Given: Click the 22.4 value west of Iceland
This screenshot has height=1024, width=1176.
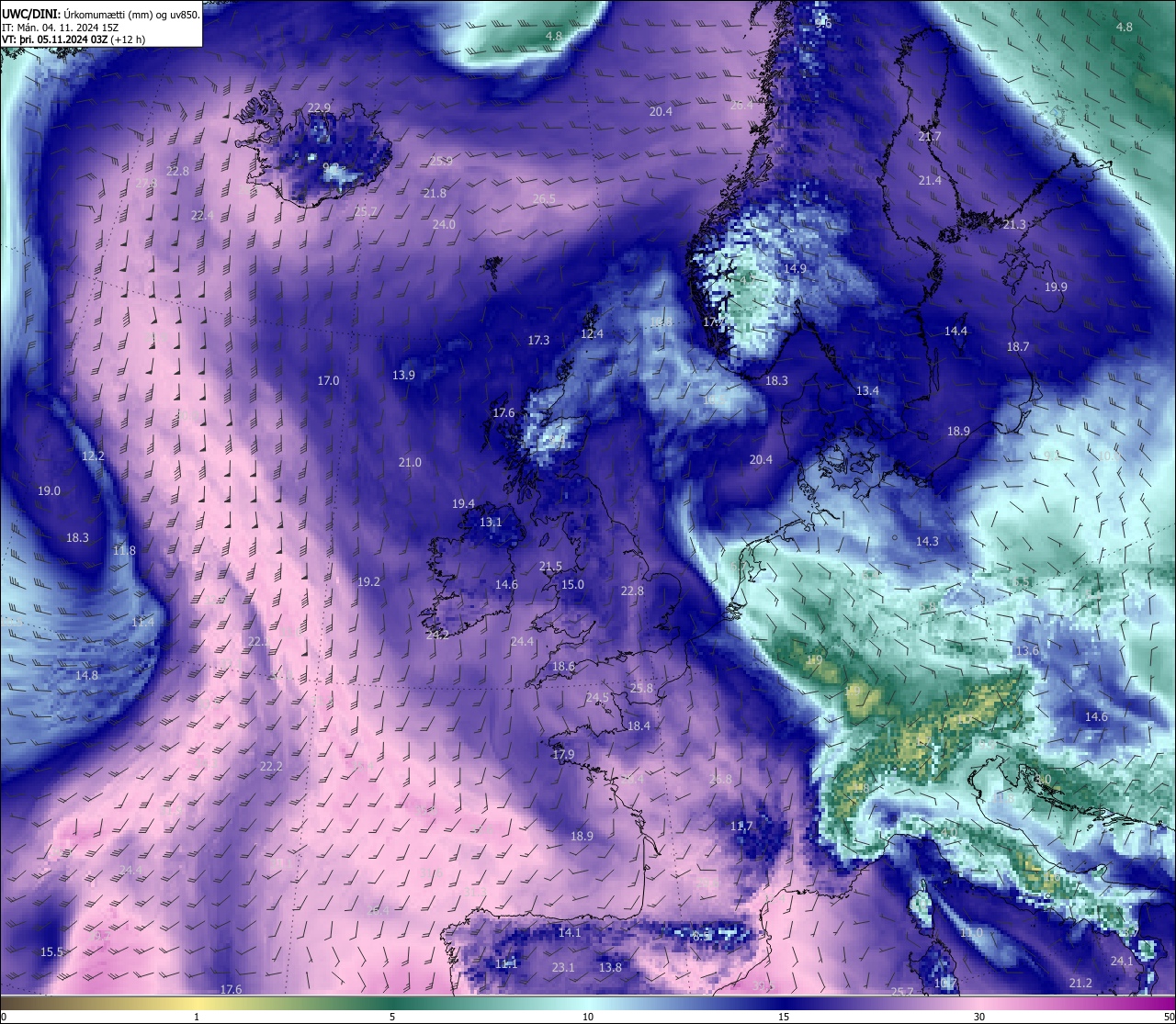Looking at the screenshot, I should [x=202, y=215].
